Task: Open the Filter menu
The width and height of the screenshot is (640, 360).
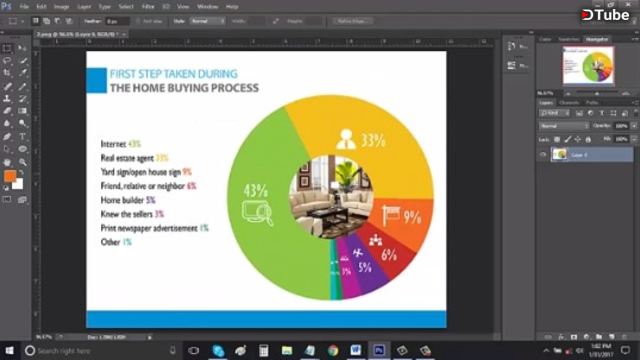Action: coord(148,7)
